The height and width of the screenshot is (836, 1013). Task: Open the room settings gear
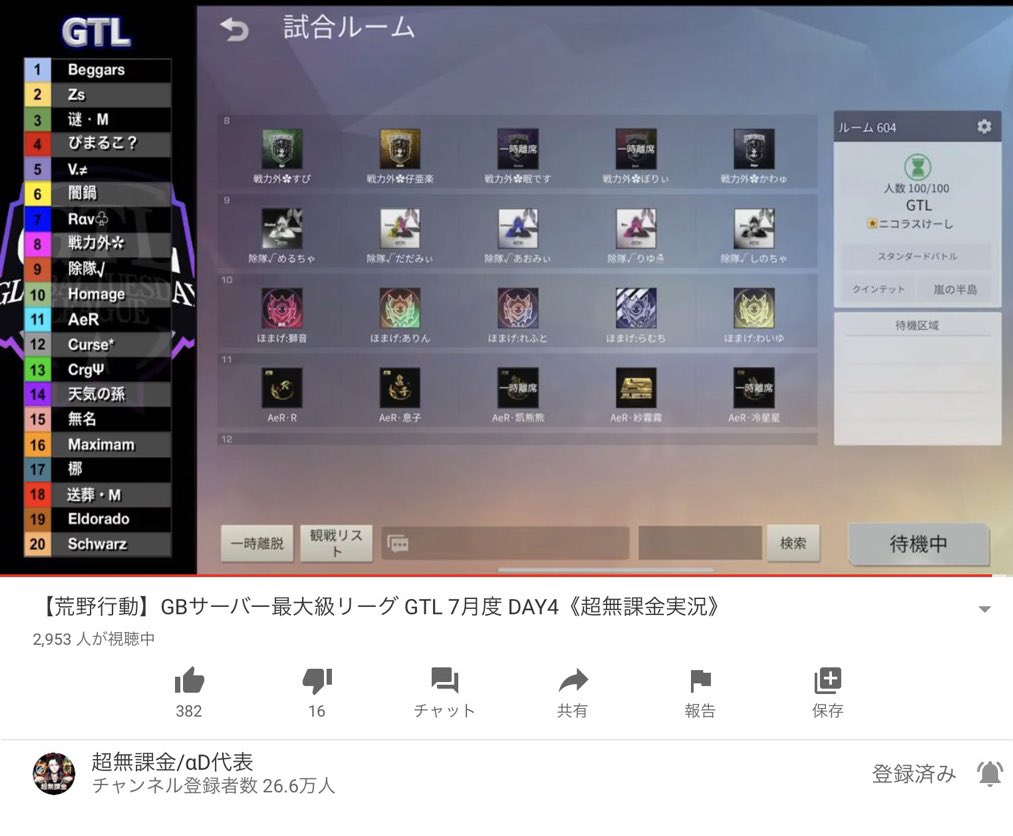(984, 126)
